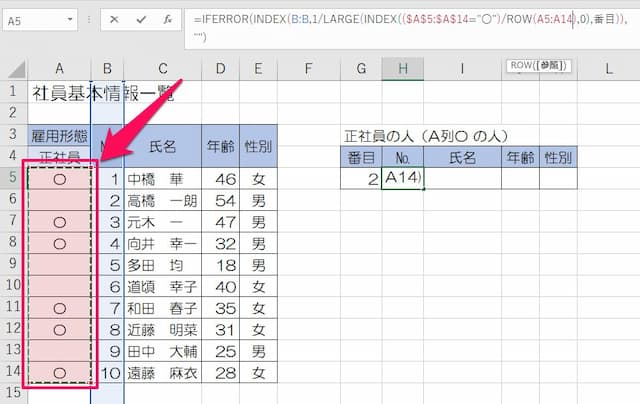Viewport: 640px width, 404px height.
Task: Select row 1 header
Action: tap(13, 91)
